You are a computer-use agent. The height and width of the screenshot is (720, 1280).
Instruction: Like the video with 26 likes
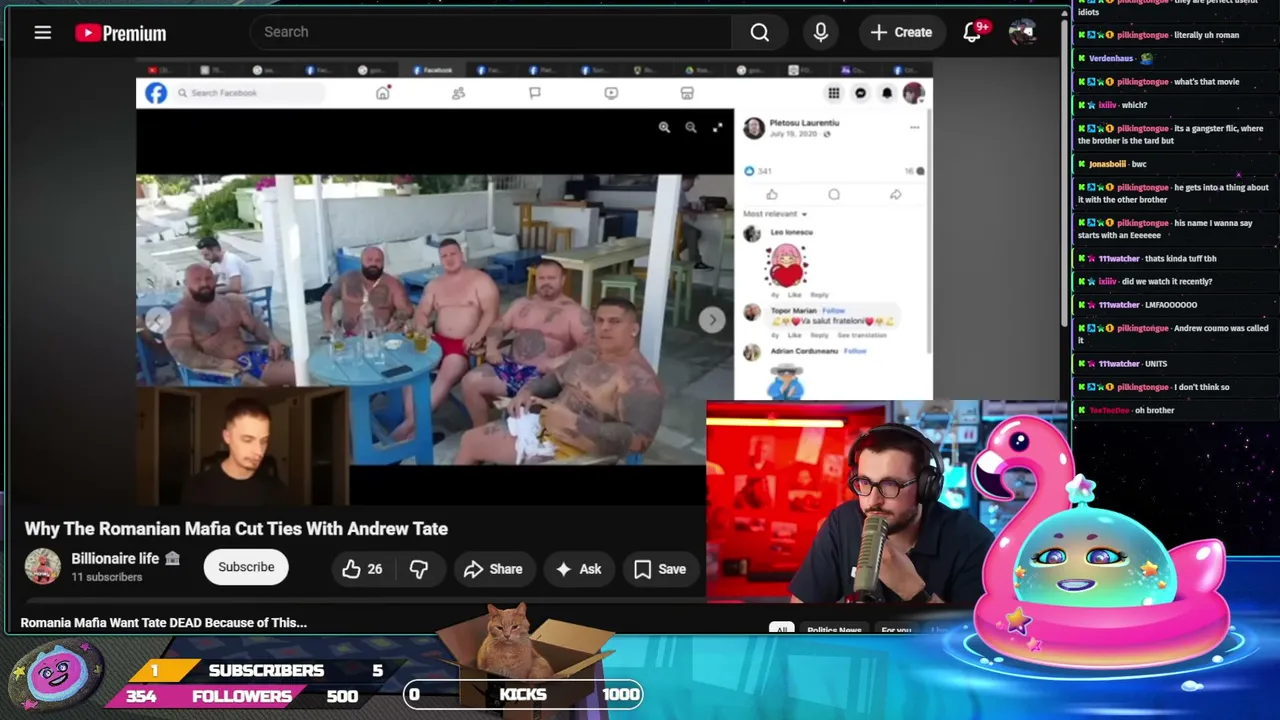click(362, 569)
